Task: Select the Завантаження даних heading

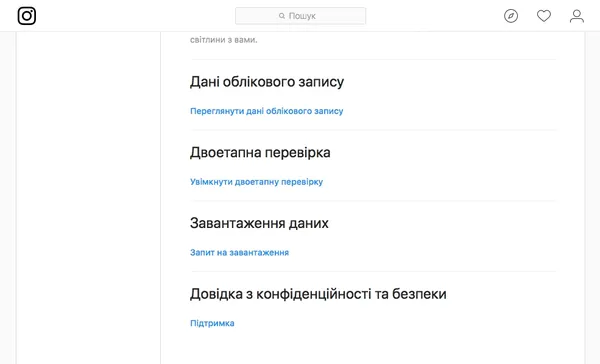Action: click(x=259, y=223)
